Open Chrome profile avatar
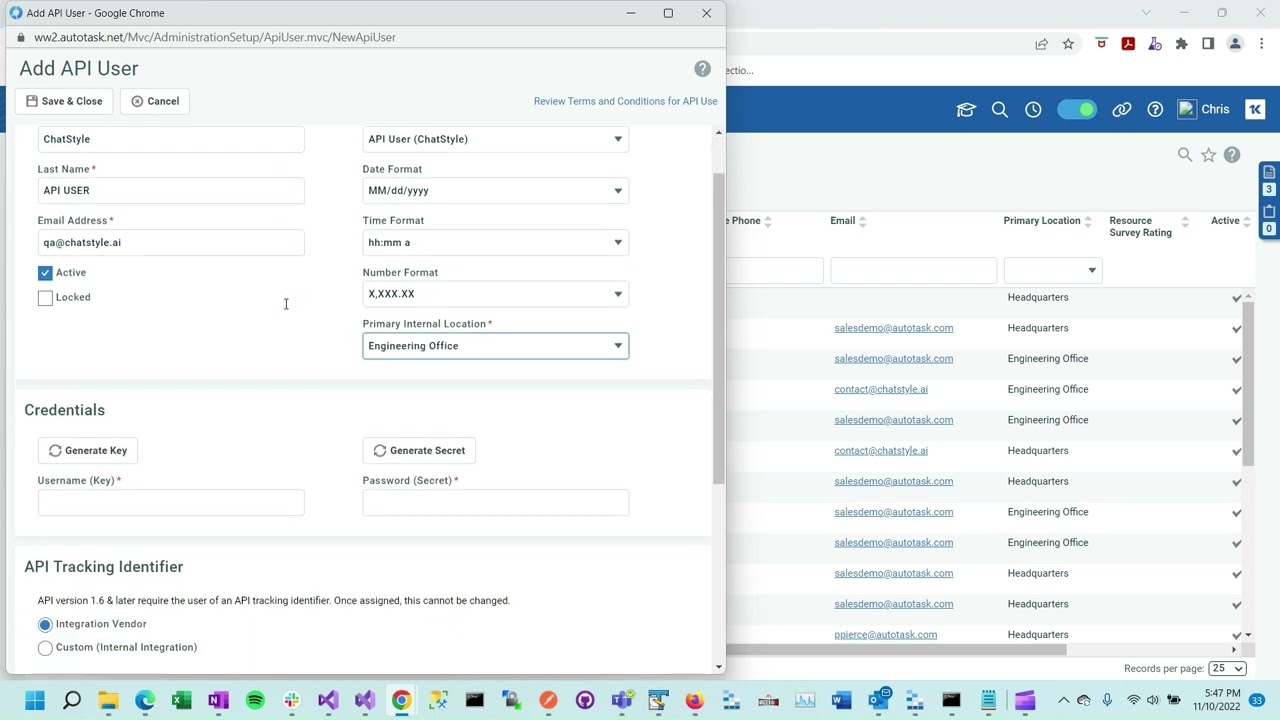Screen dimensions: 1280x720 1235,44
